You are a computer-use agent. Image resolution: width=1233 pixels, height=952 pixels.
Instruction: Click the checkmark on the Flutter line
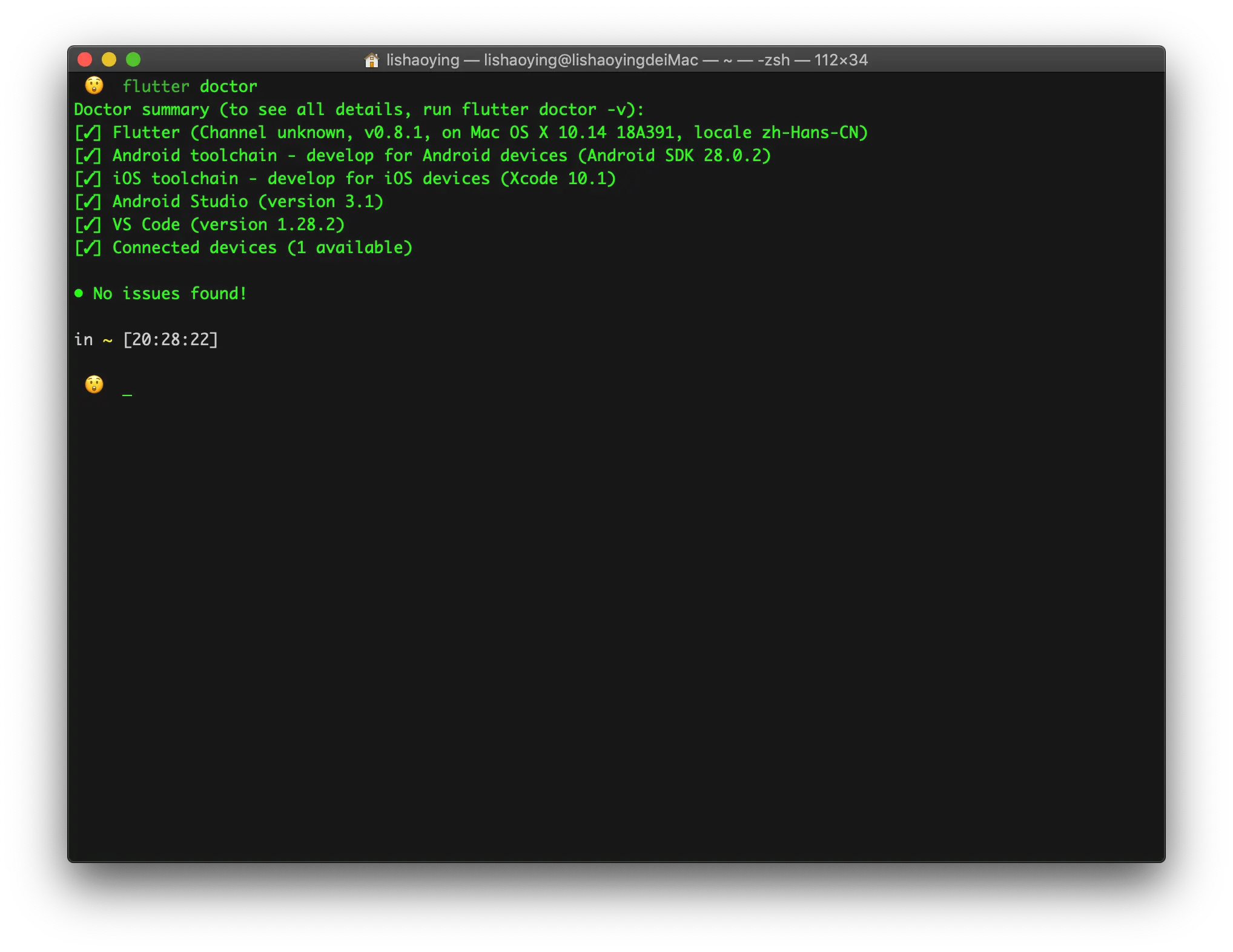coord(88,133)
